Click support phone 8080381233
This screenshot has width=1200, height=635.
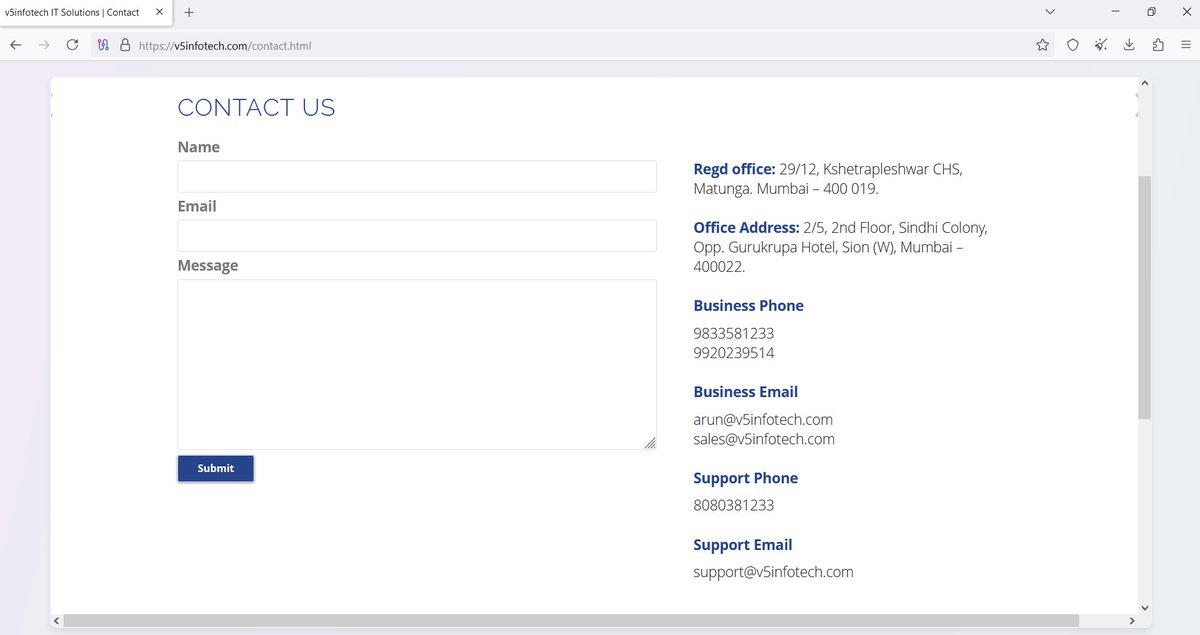[734, 505]
